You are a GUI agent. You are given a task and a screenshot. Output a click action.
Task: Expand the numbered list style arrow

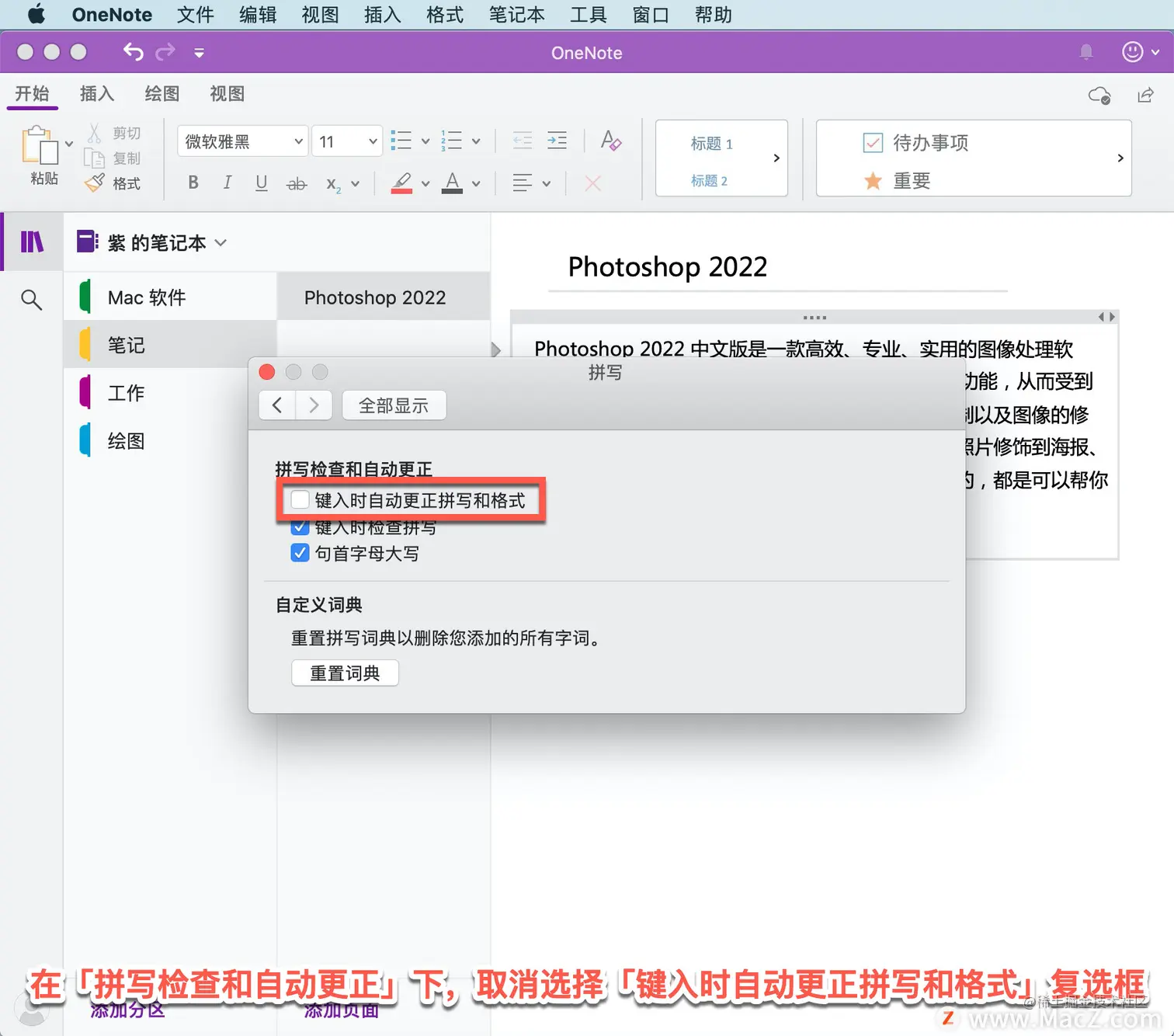[476, 141]
